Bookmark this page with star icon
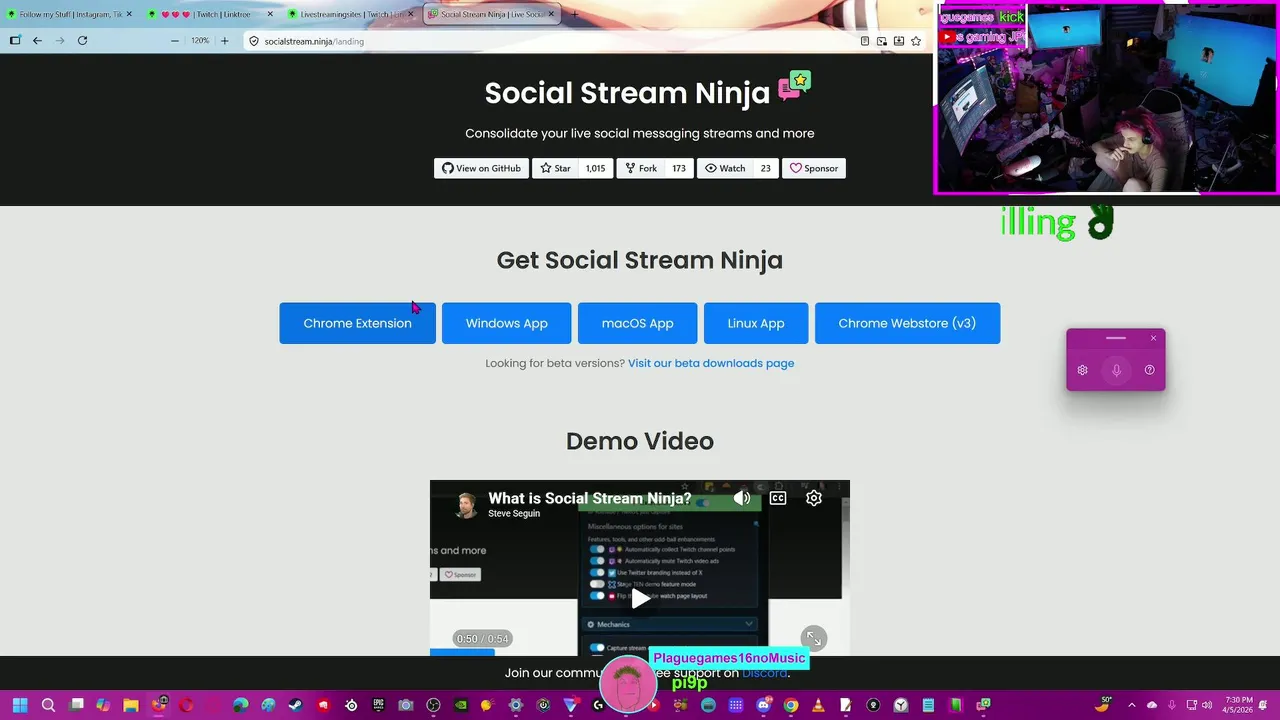 [x=916, y=41]
